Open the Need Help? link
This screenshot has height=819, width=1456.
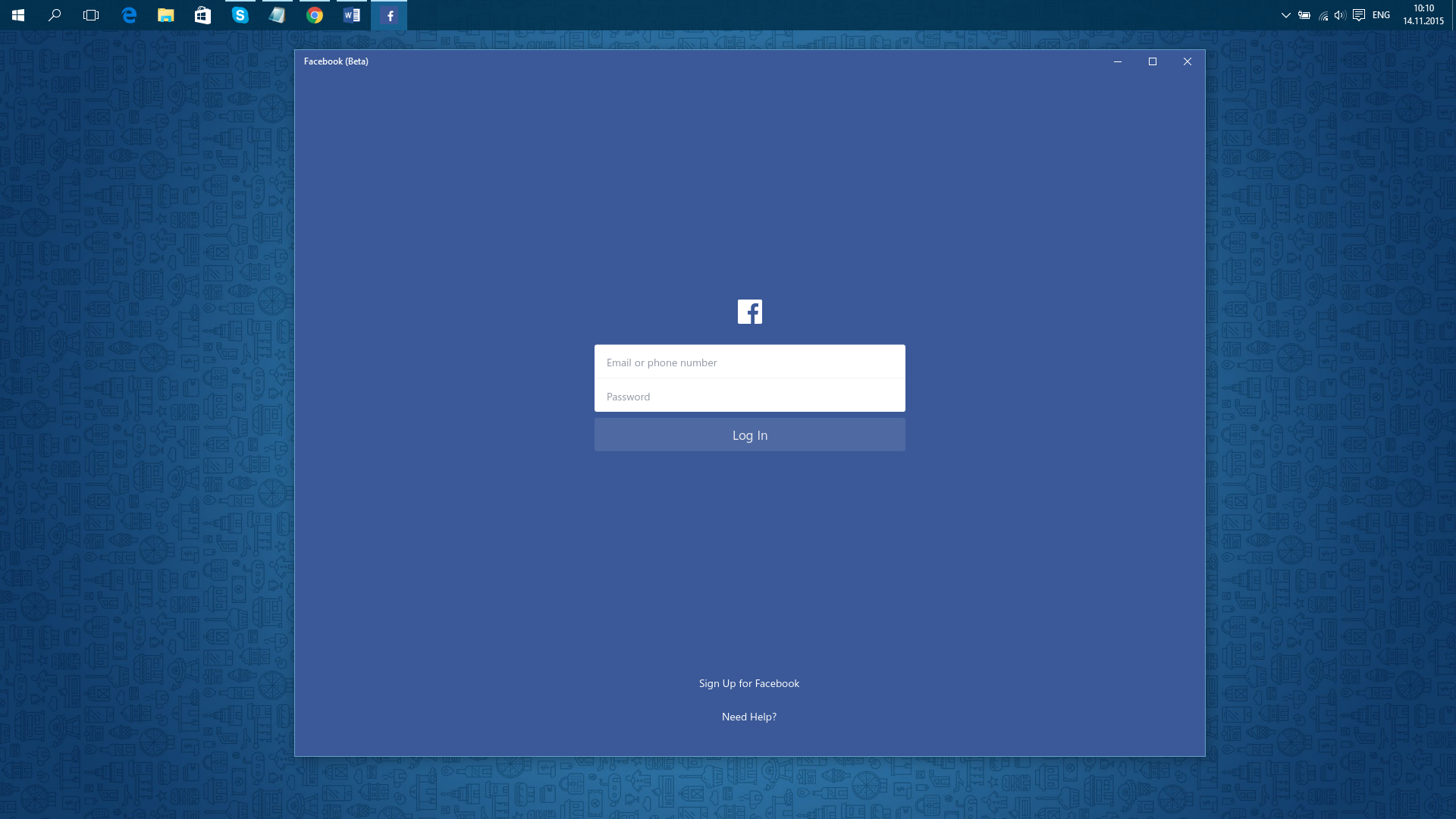pos(748,717)
